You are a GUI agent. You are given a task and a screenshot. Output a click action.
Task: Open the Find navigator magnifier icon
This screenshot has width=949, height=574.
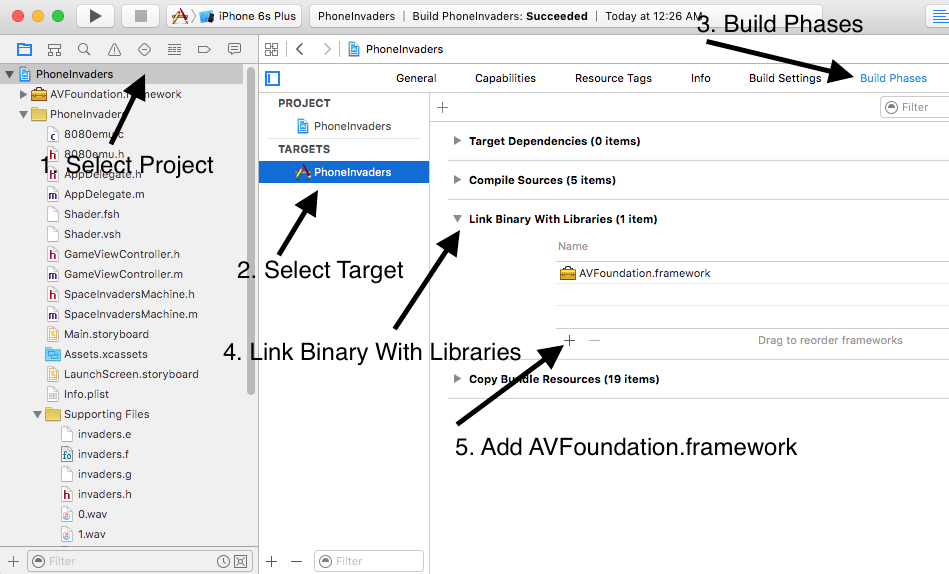[x=84, y=49]
